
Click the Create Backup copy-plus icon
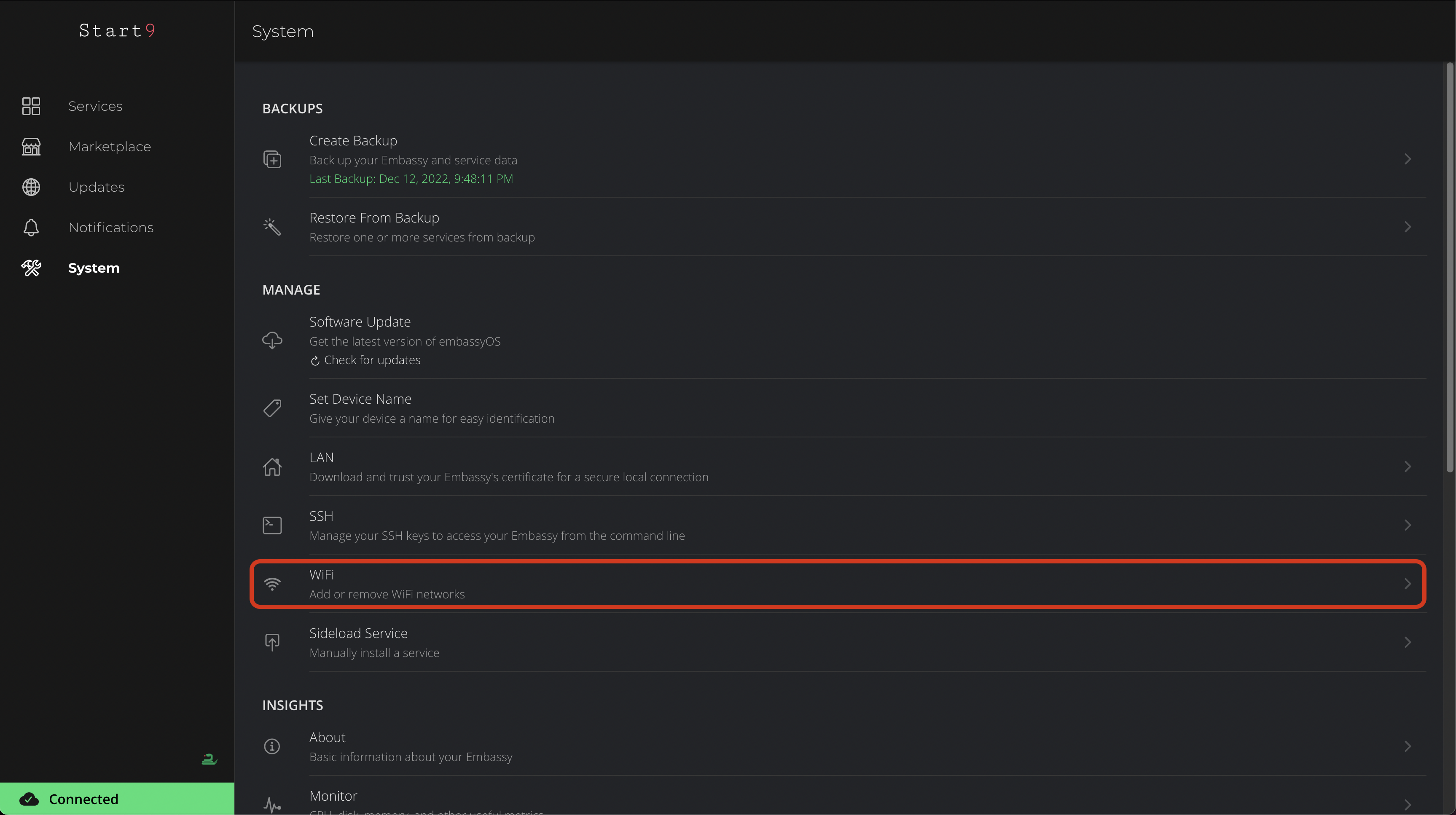(272, 159)
